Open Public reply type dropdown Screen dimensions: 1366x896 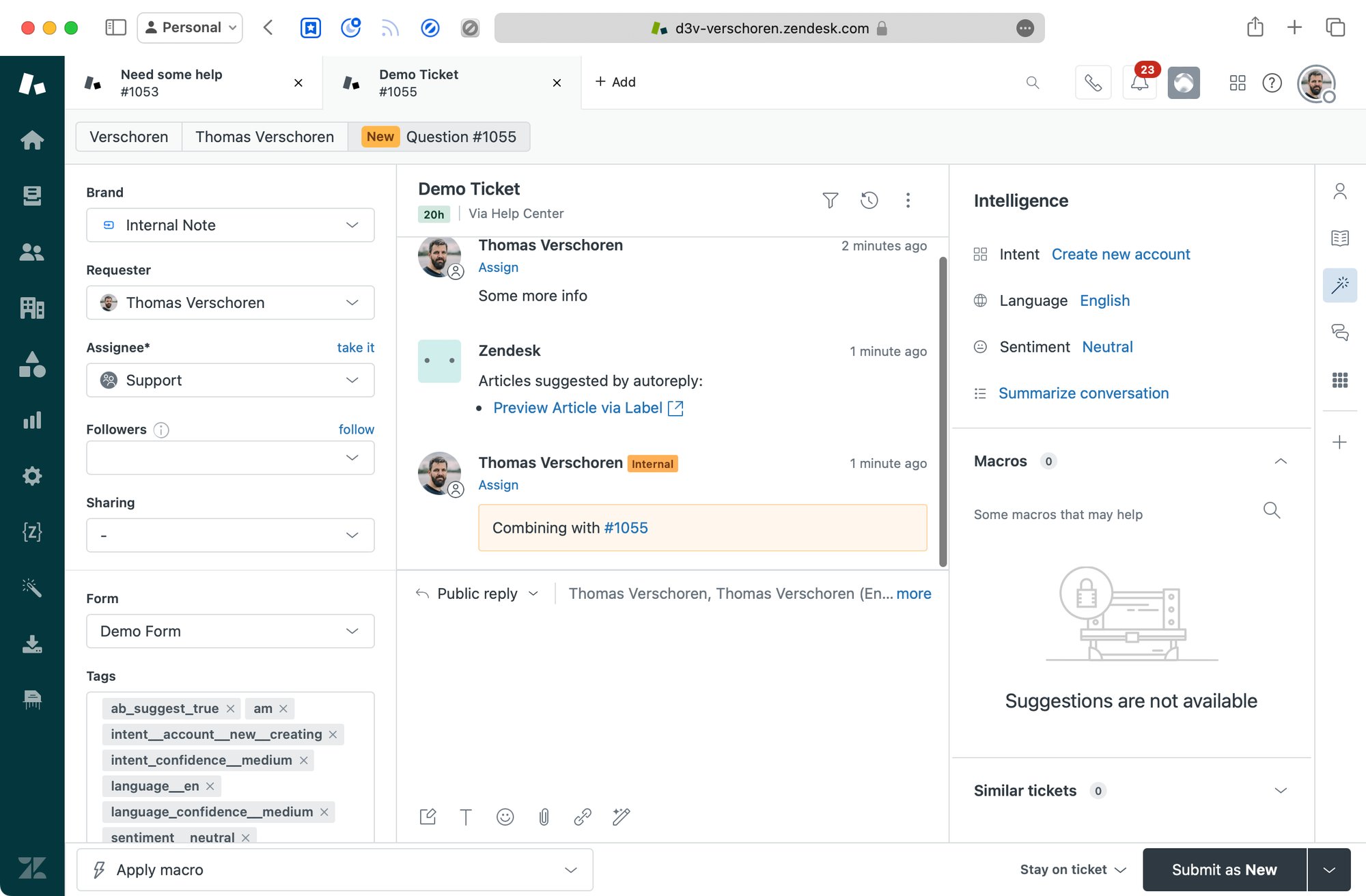pos(477,593)
